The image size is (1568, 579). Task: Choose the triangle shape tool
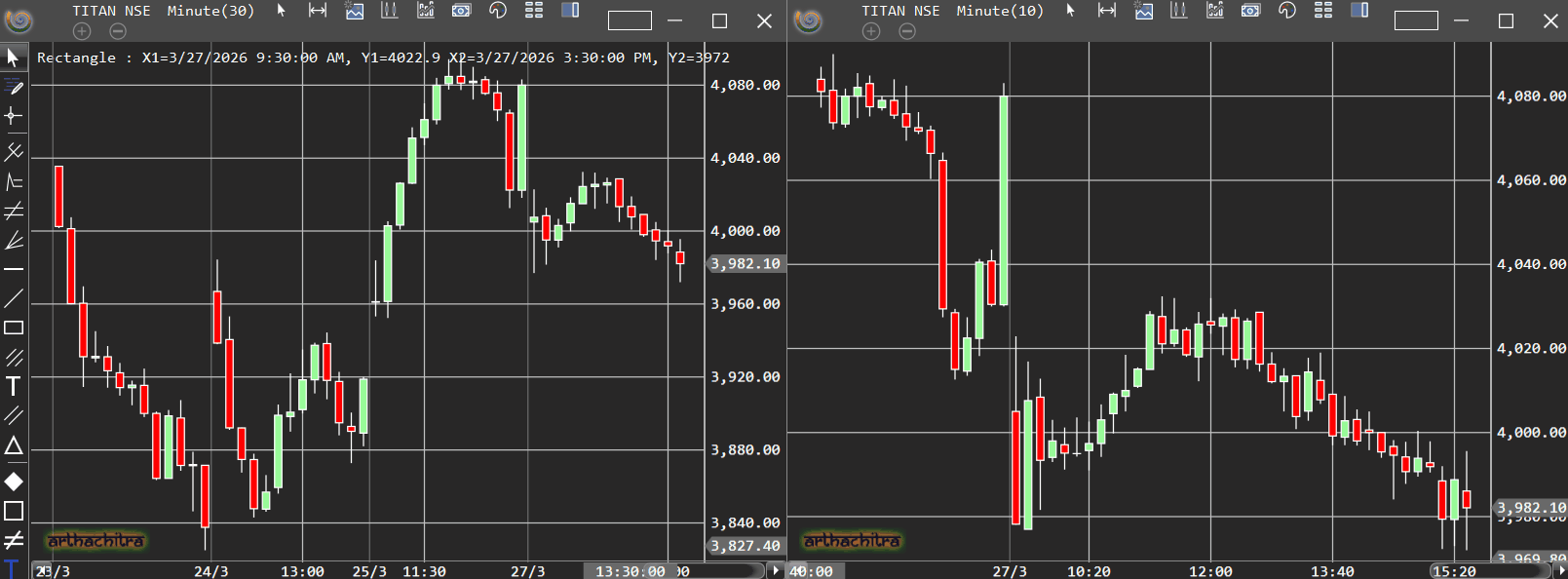click(x=14, y=446)
